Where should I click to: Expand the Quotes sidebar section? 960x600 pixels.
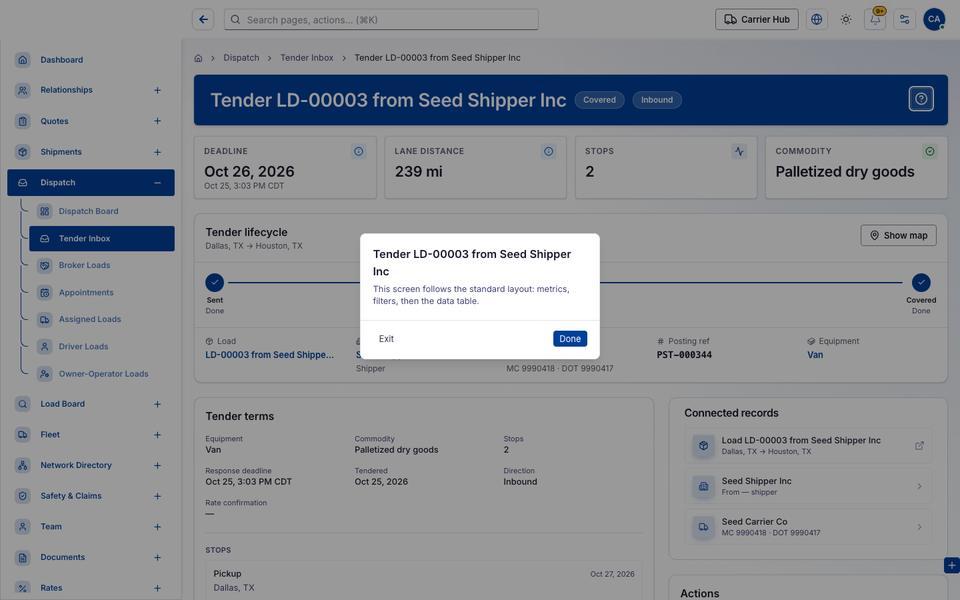click(157, 121)
